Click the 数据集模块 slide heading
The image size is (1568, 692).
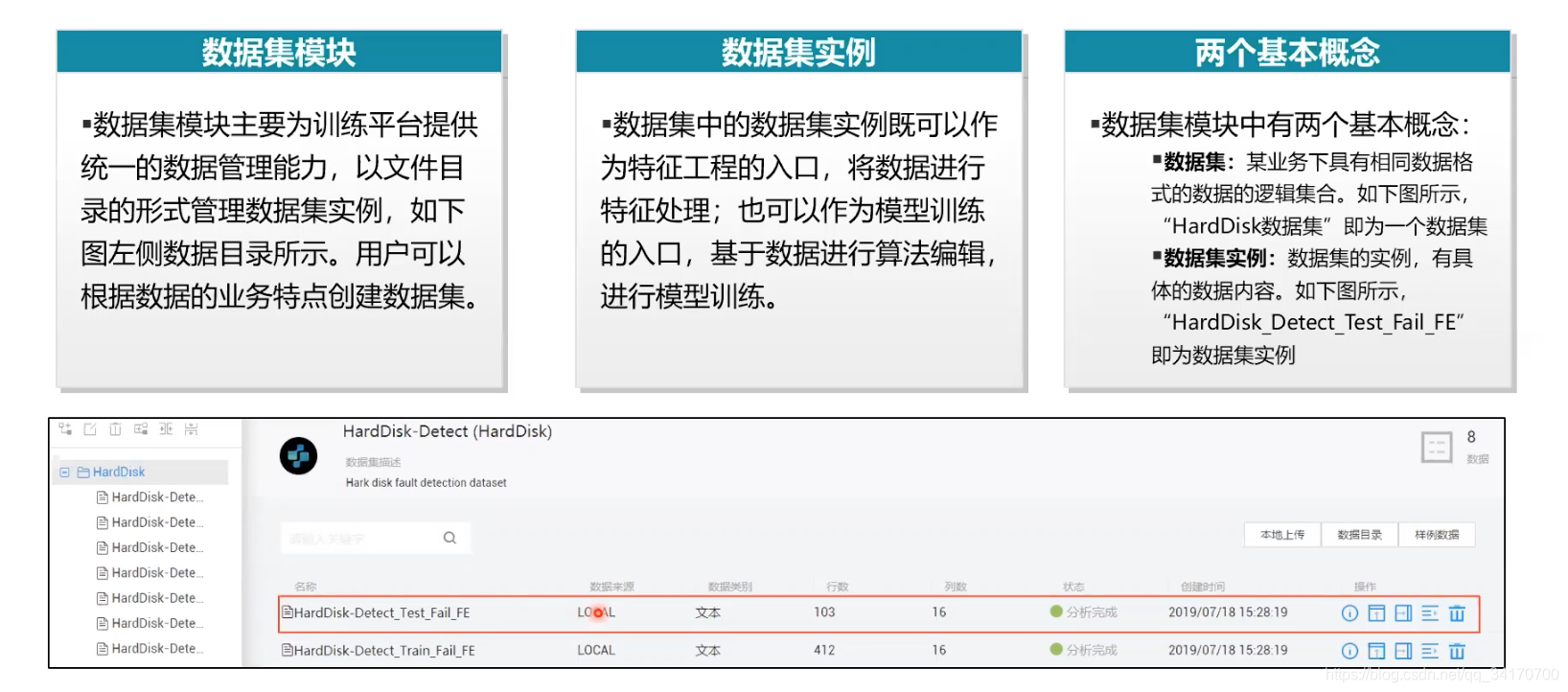(x=279, y=52)
